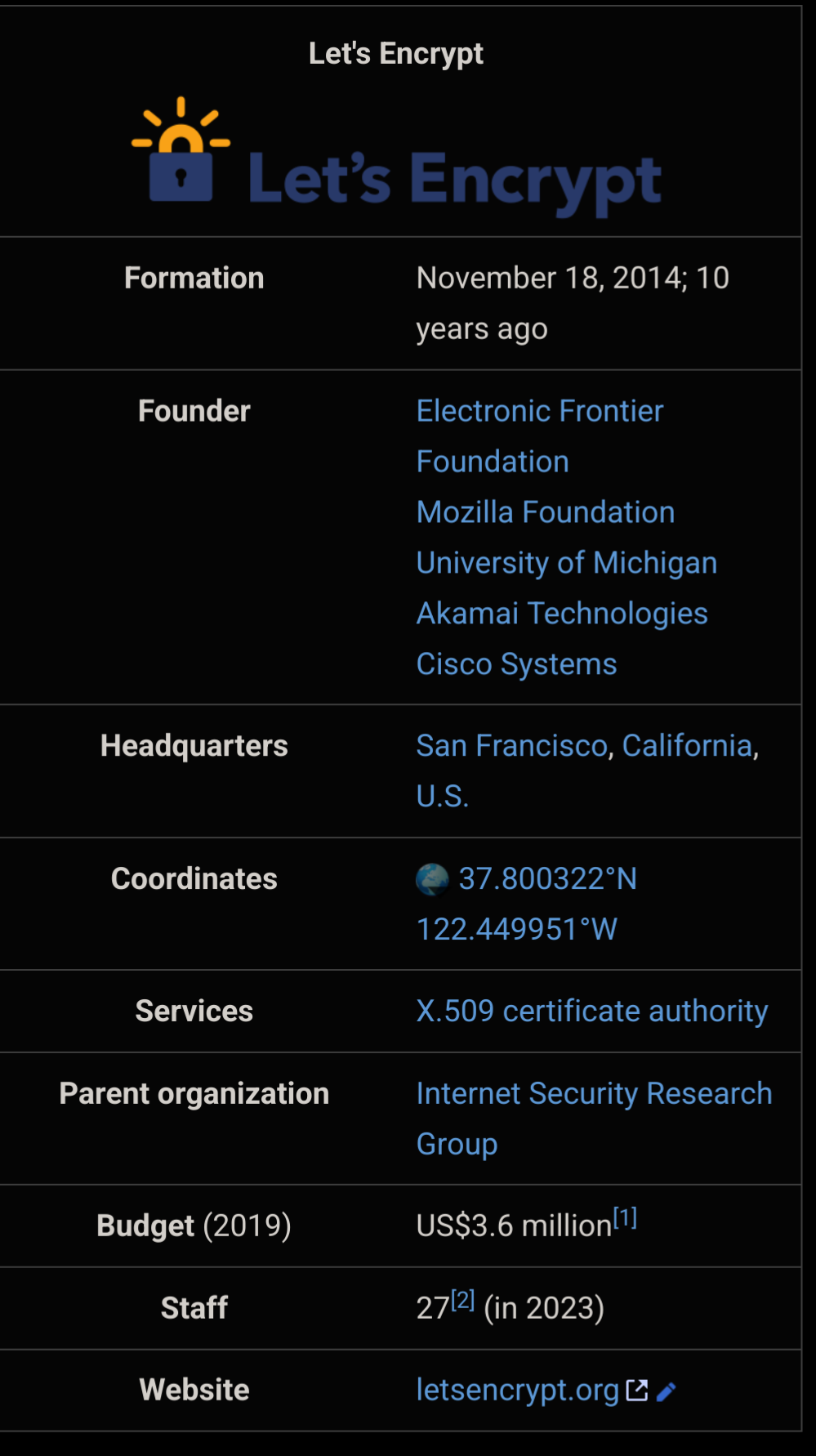816x1456 pixels.
Task: Visit the letsencrypt.org website link
Action: click(517, 1390)
